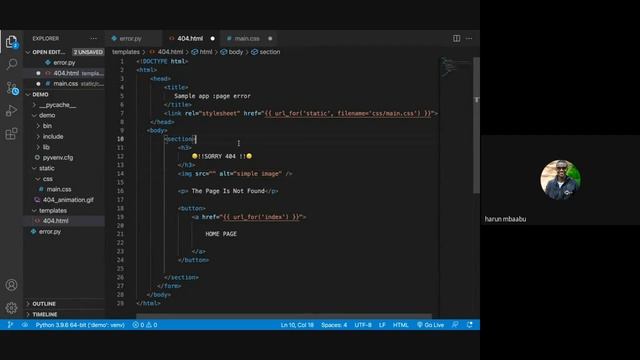This screenshot has width=640, height=360.
Task: Collapse the static folder
Action: click(34, 168)
